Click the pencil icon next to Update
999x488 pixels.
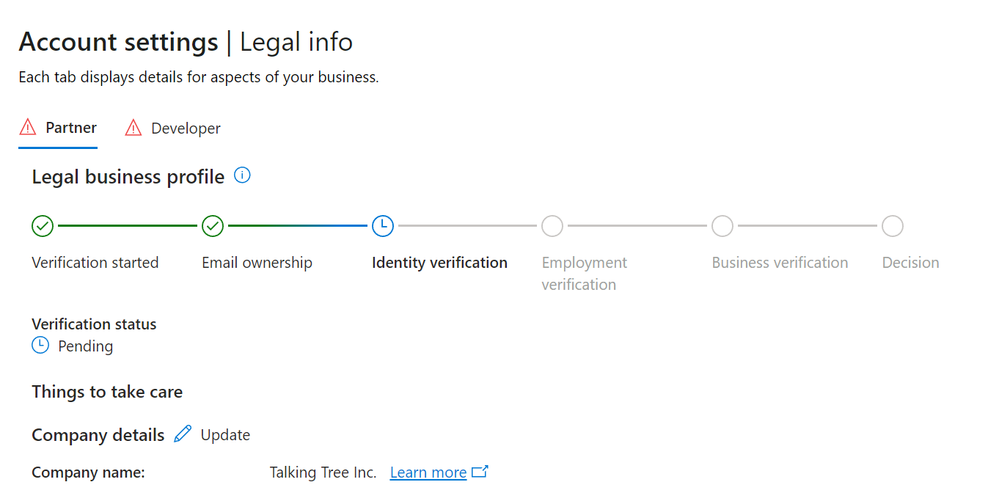pos(182,434)
